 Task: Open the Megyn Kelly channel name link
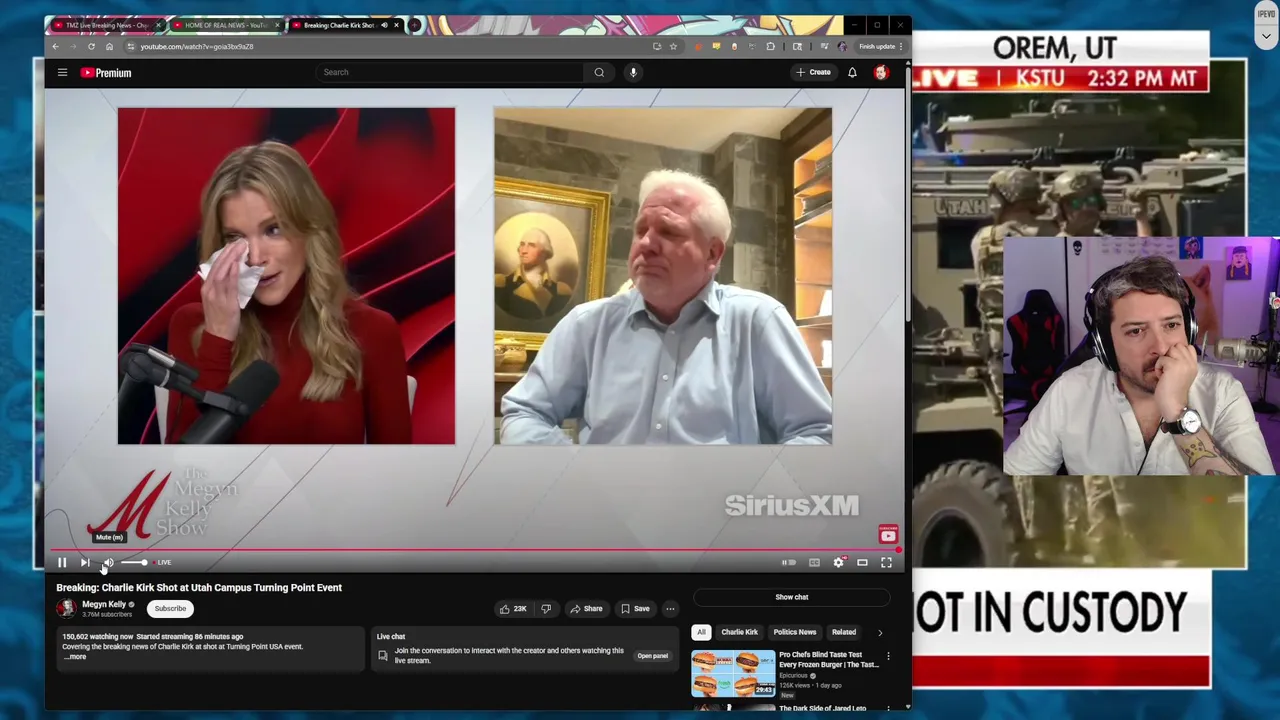click(x=104, y=604)
